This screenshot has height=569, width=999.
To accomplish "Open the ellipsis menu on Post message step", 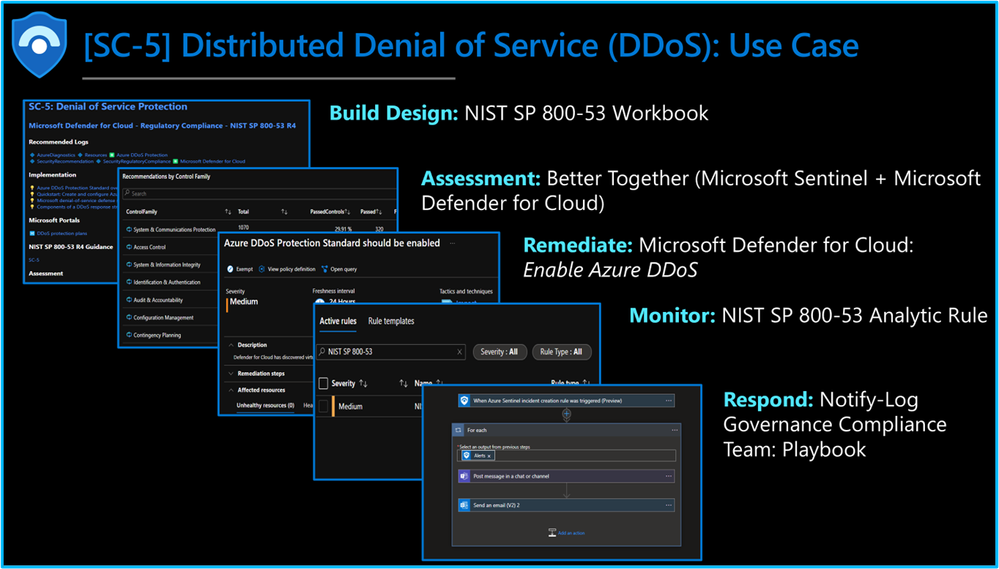I will point(668,476).
